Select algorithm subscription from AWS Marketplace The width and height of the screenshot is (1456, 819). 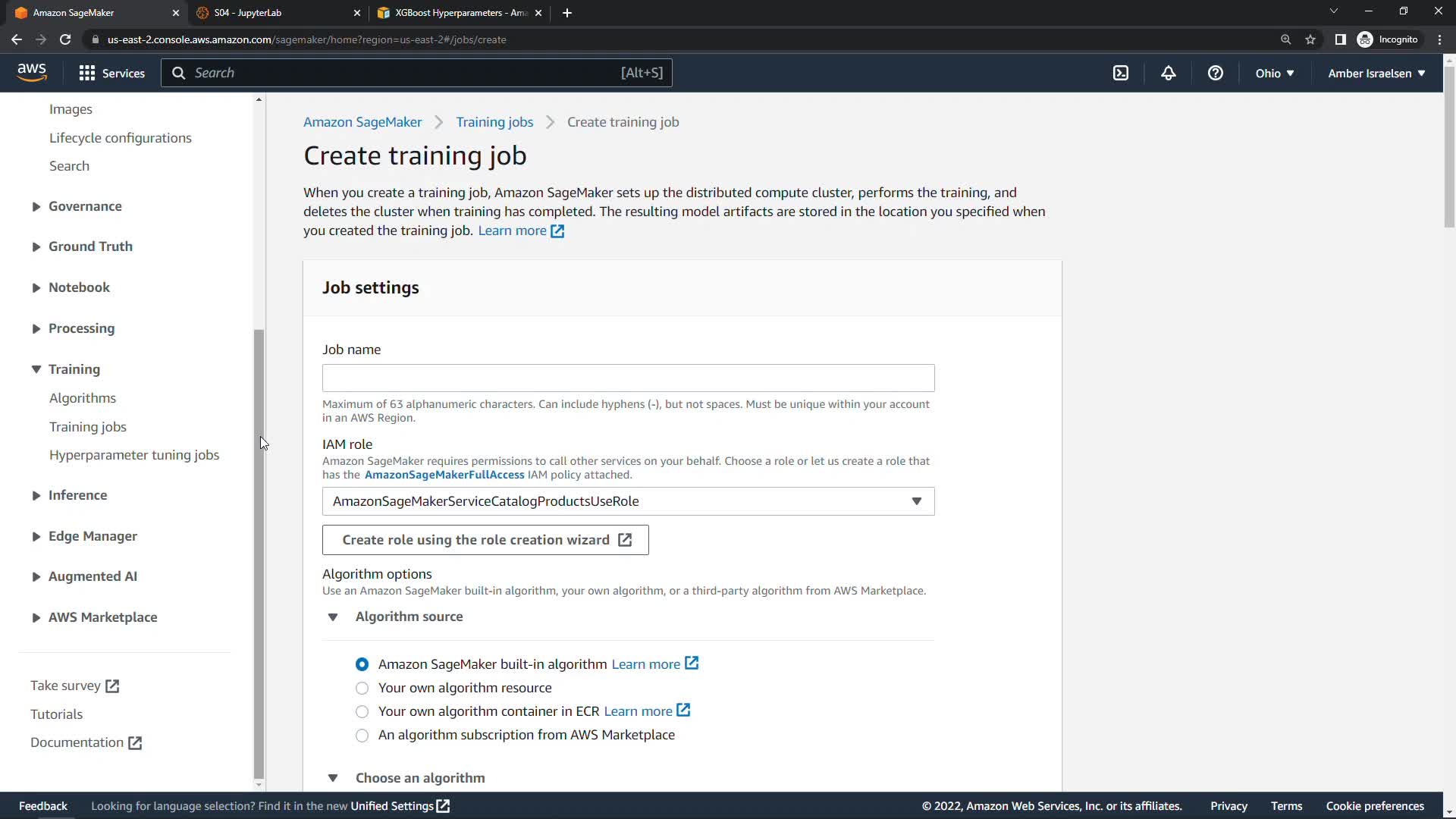point(362,735)
